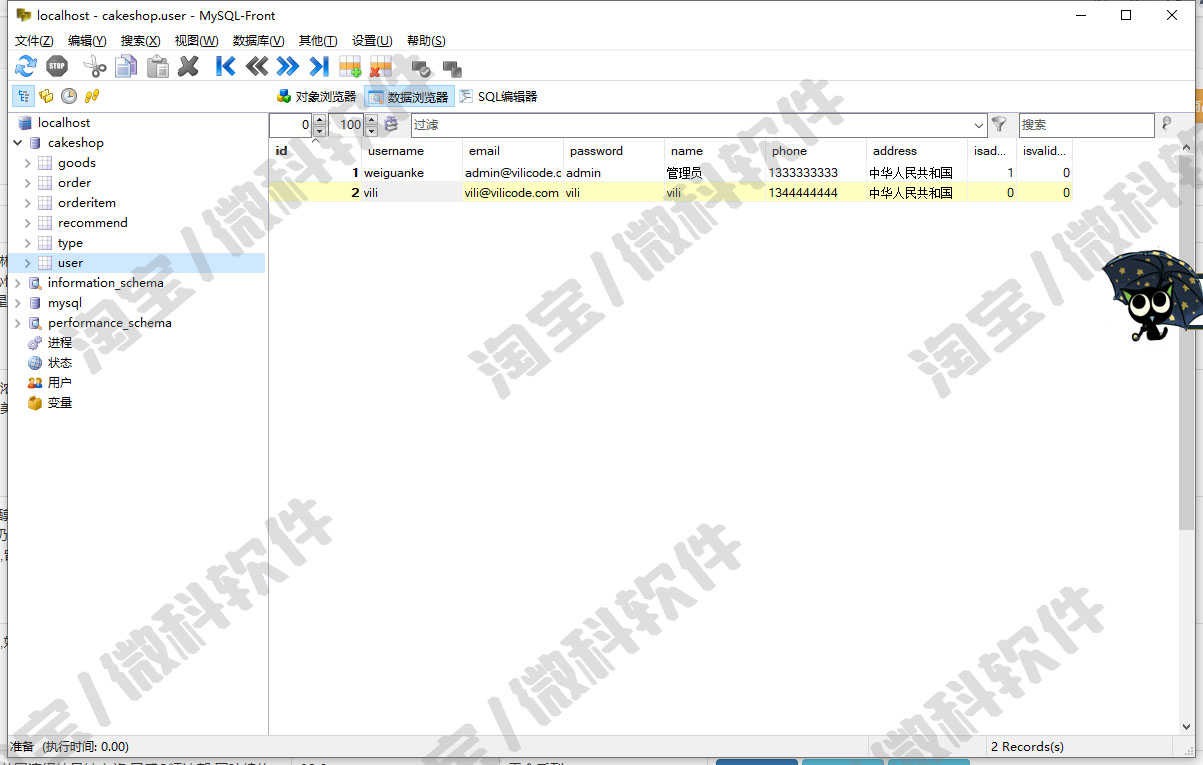Click the limit refresh icon next to 100
1203x765 pixels.
[391, 124]
